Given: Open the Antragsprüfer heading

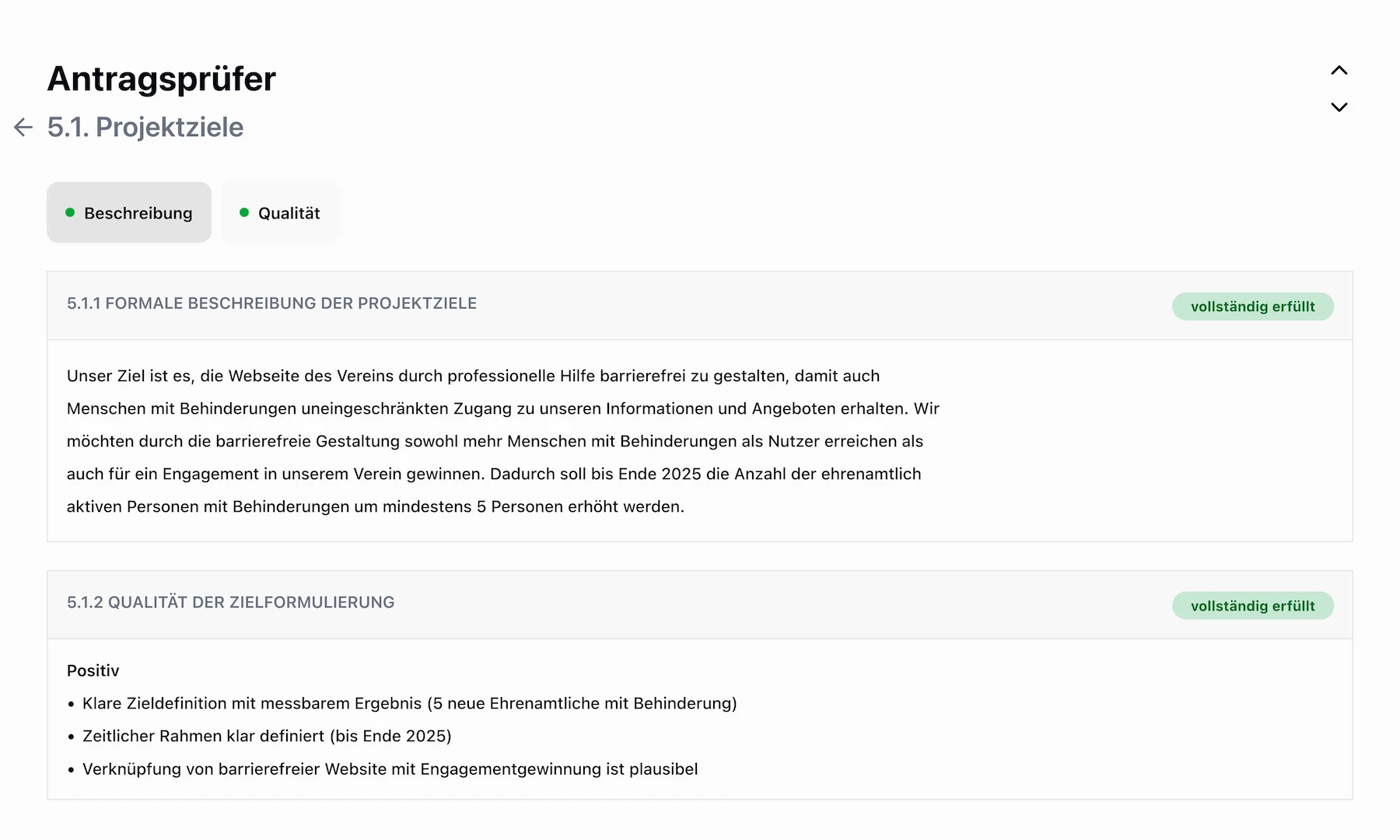Looking at the screenshot, I should tap(161, 78).
